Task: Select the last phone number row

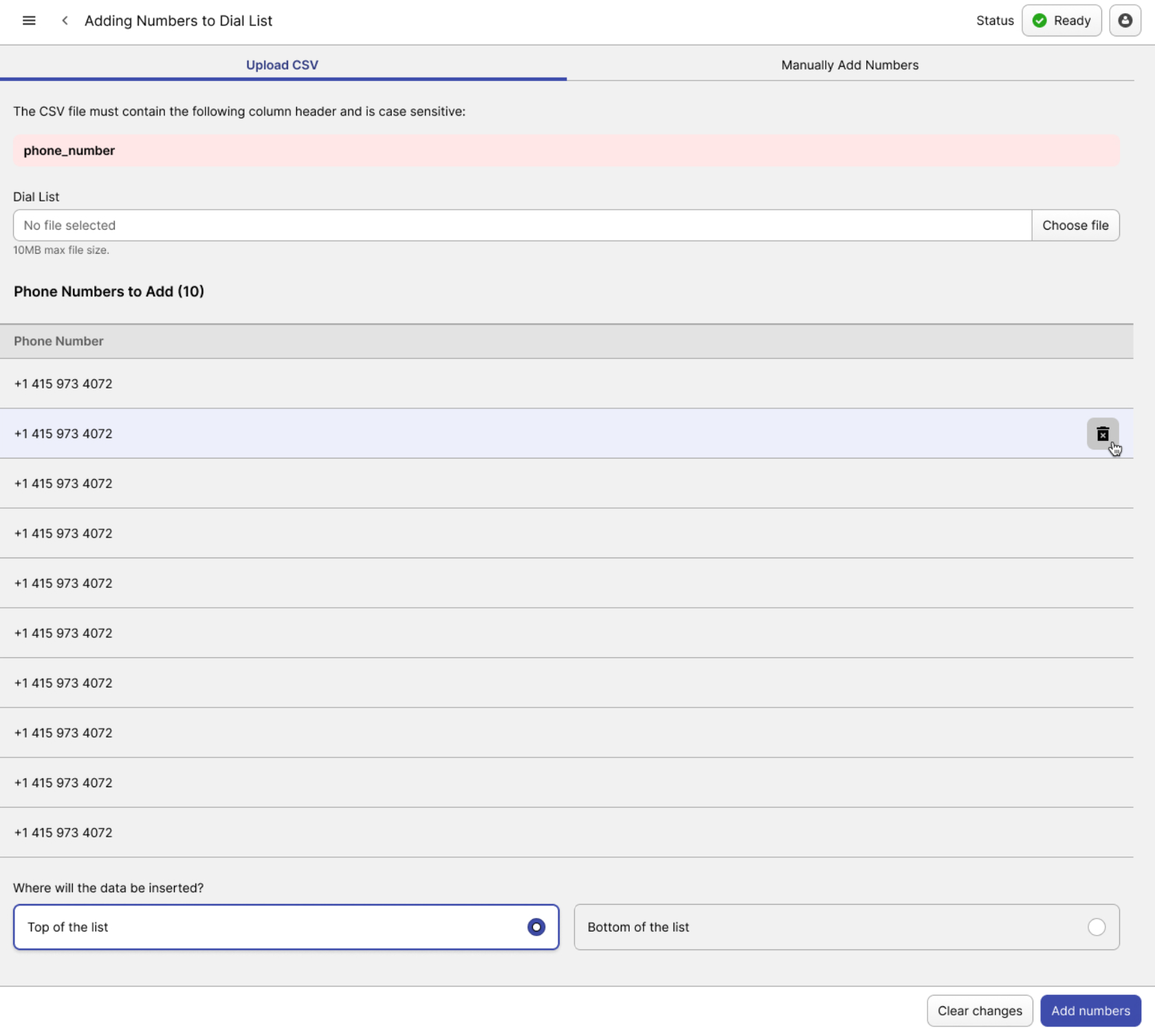Action: click(63, 833)
